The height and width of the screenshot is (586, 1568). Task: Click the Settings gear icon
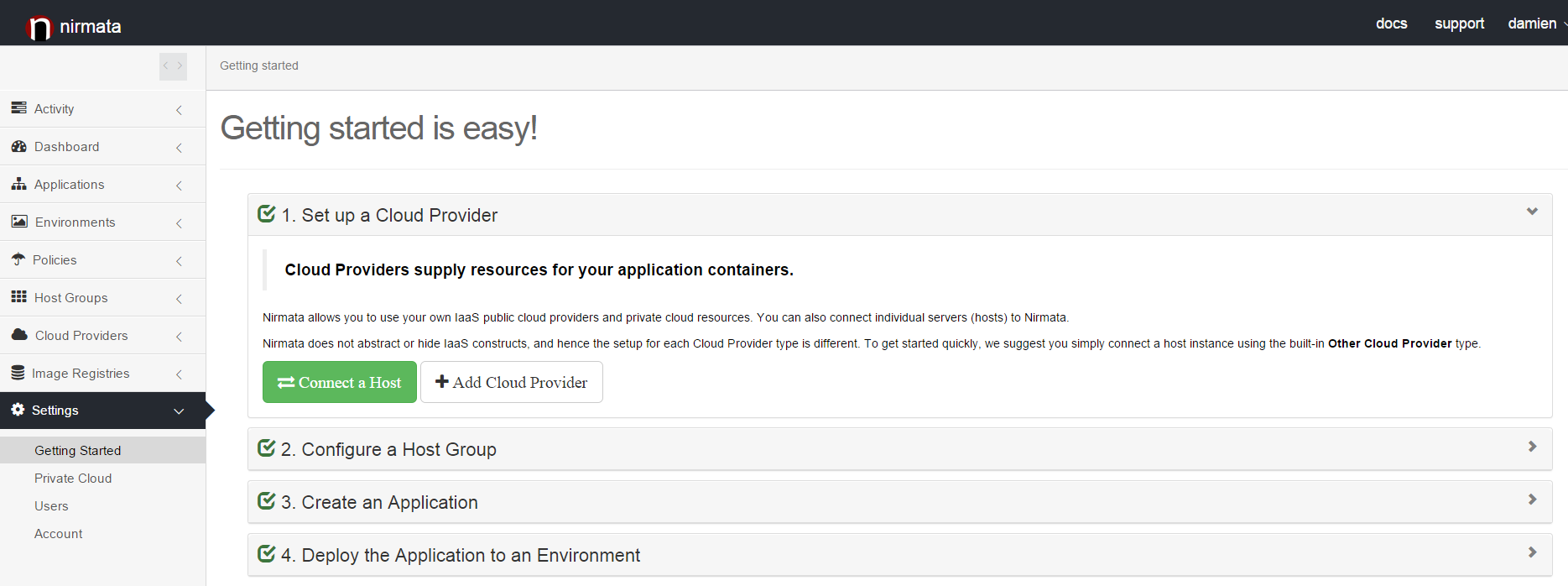coord(18,410)
